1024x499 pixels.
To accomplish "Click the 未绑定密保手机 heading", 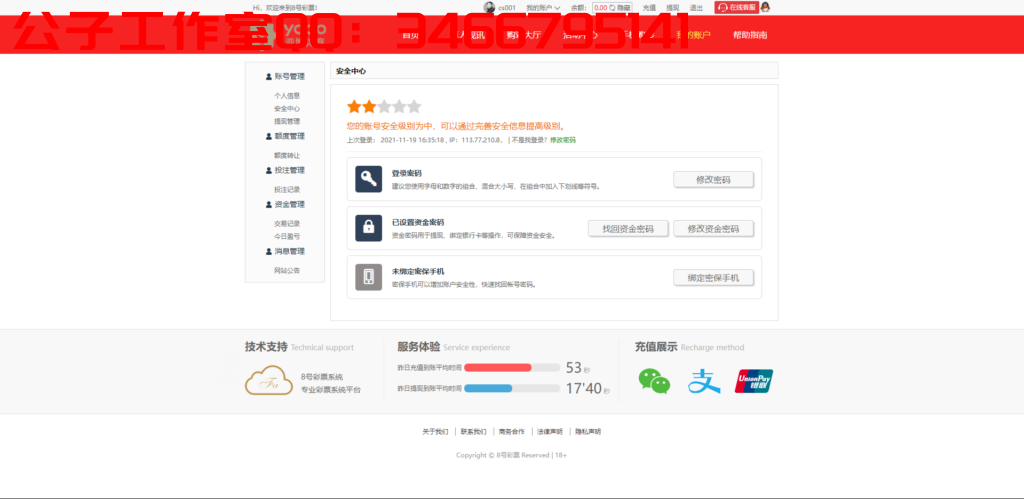I will 418,271.
